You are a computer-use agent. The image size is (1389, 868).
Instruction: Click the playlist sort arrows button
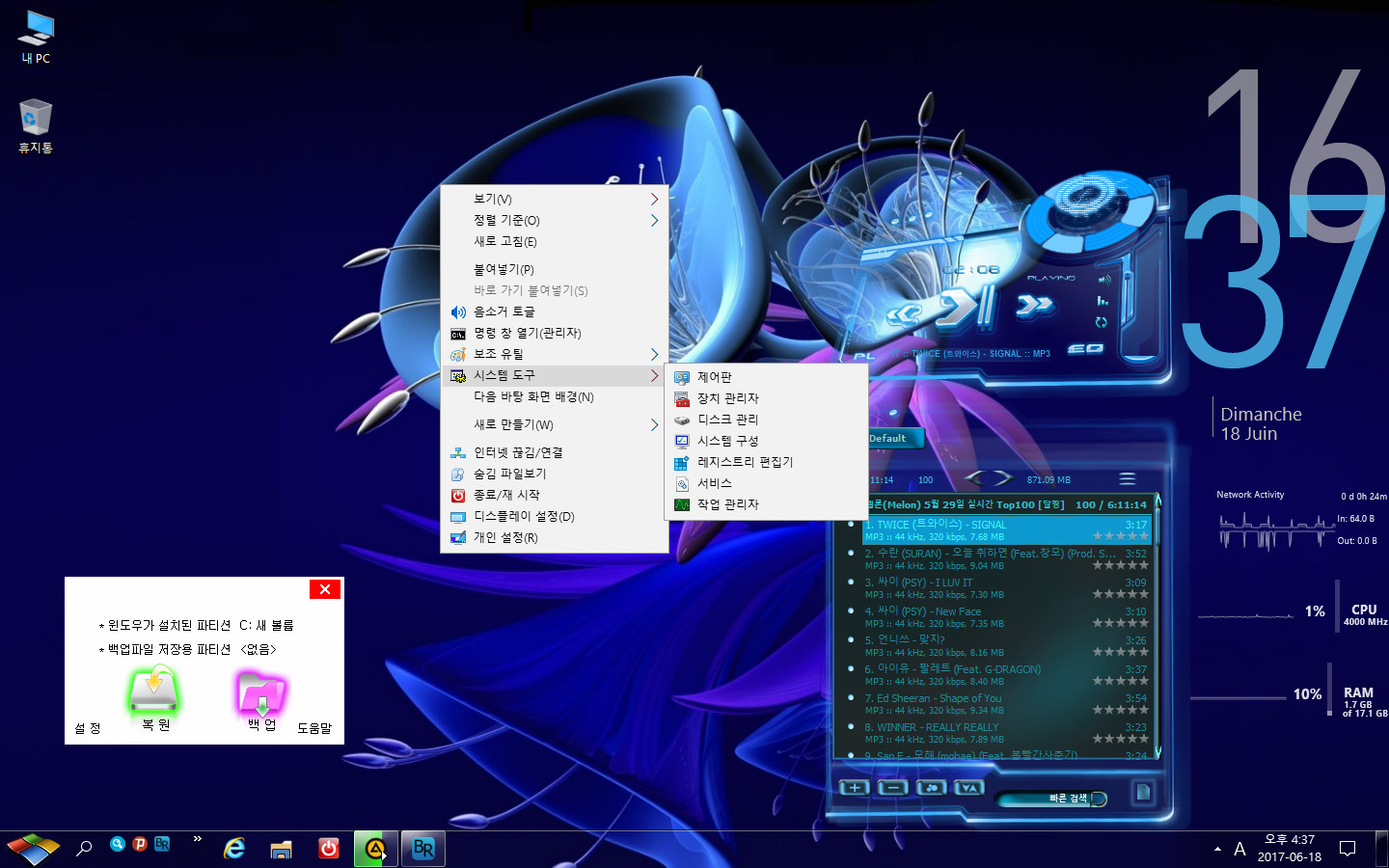[x=969, y=787]
